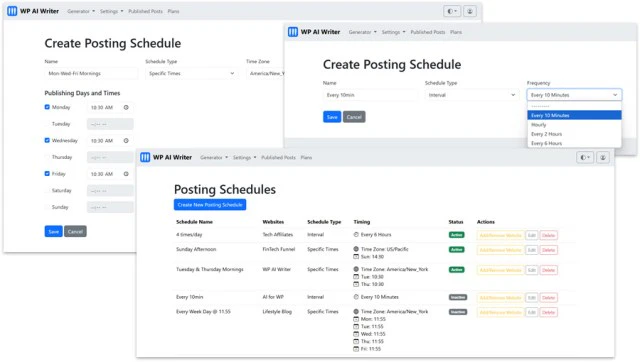Delete the Every Week Day @ 11:55 schedule
Image resolution: width=640 pixels, height=362 pixels.
click(x=548, y=312)
